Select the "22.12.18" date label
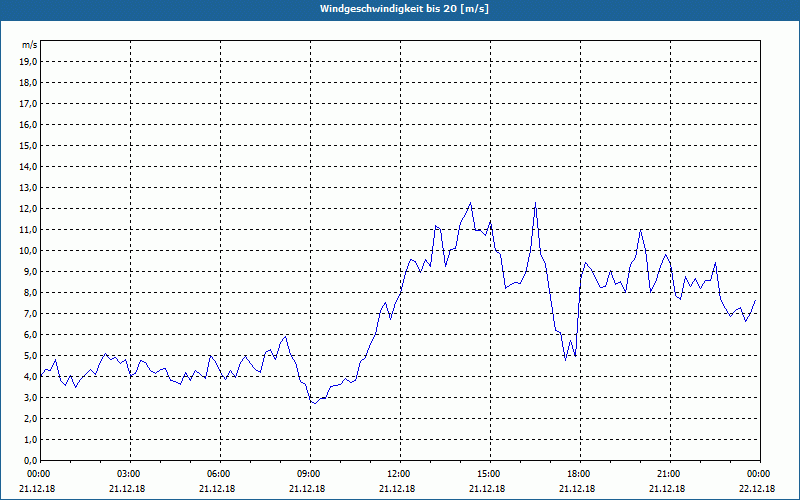Viewport: 800px width, 500px height. click(757, 489)
